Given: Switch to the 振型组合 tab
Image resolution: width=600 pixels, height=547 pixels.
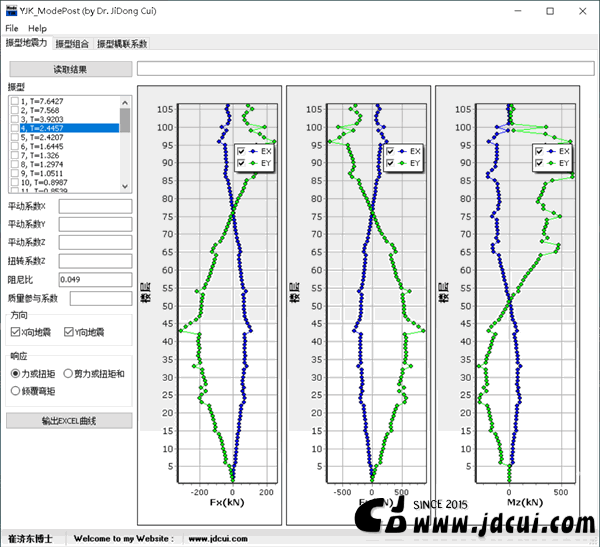Looking at the screenshot, I should (72, 44).
